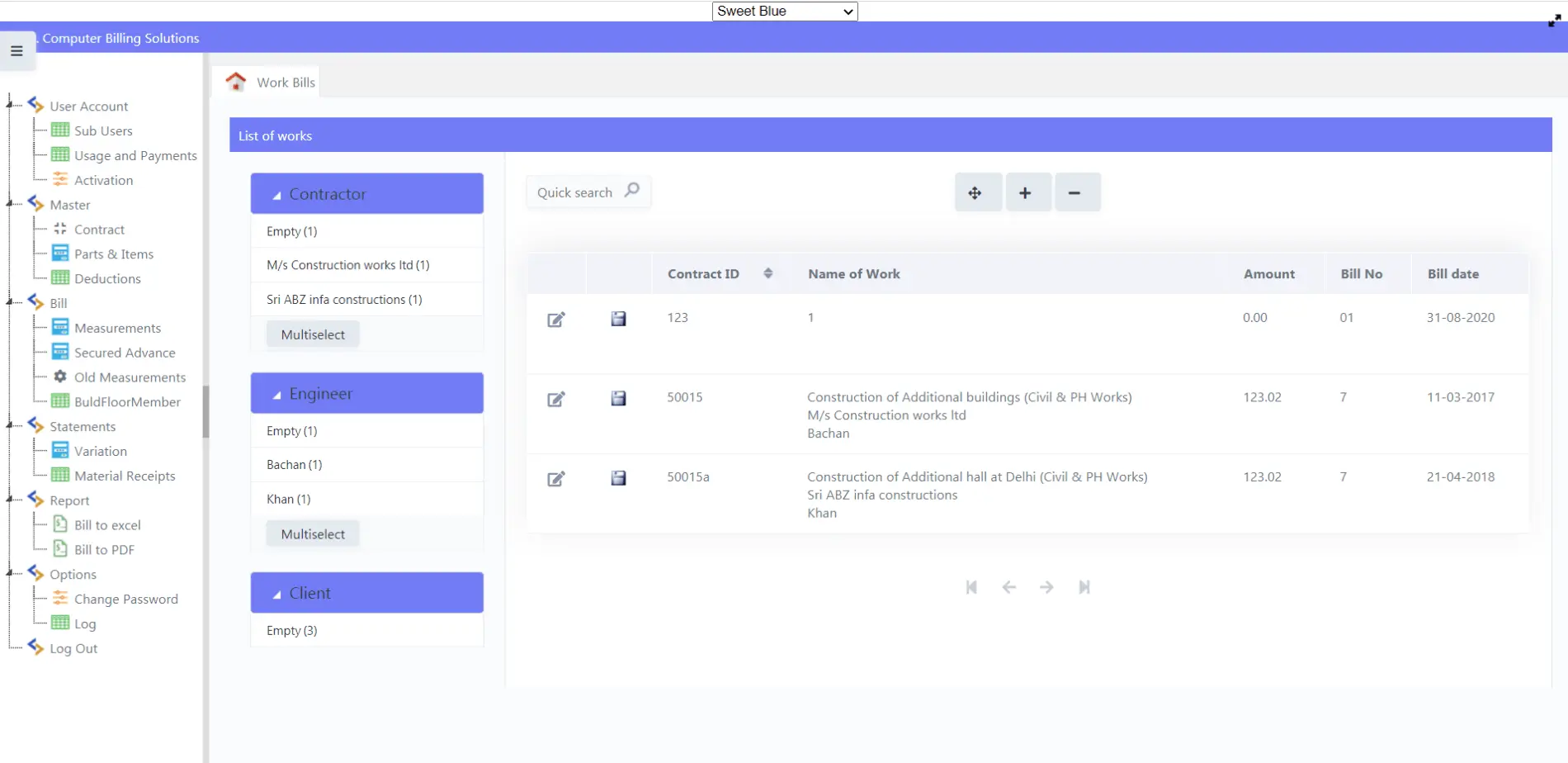Open Measurements in the sidebar tree
The width and height of the screenshot is (1568, 763).
(x=117, y=328)
